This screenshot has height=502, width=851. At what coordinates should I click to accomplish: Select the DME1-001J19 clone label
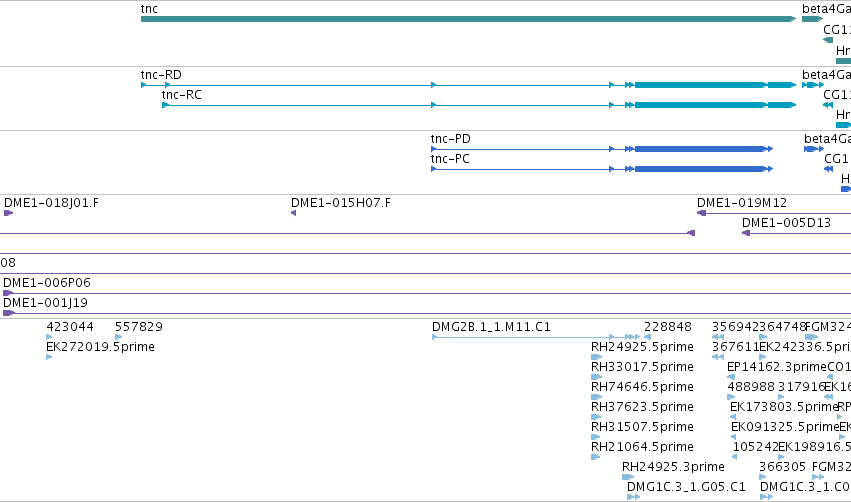pos(46,303)
